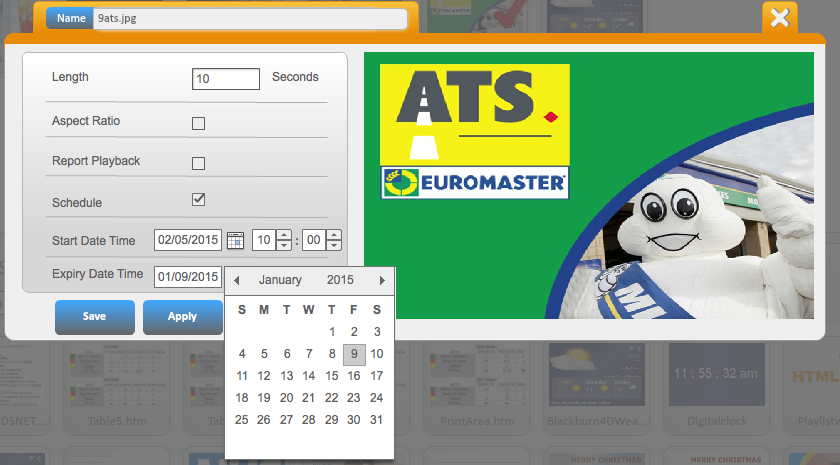The image size is (840, 465).
Task: Select day 22 in the calendar
Action: click(332, 399)
